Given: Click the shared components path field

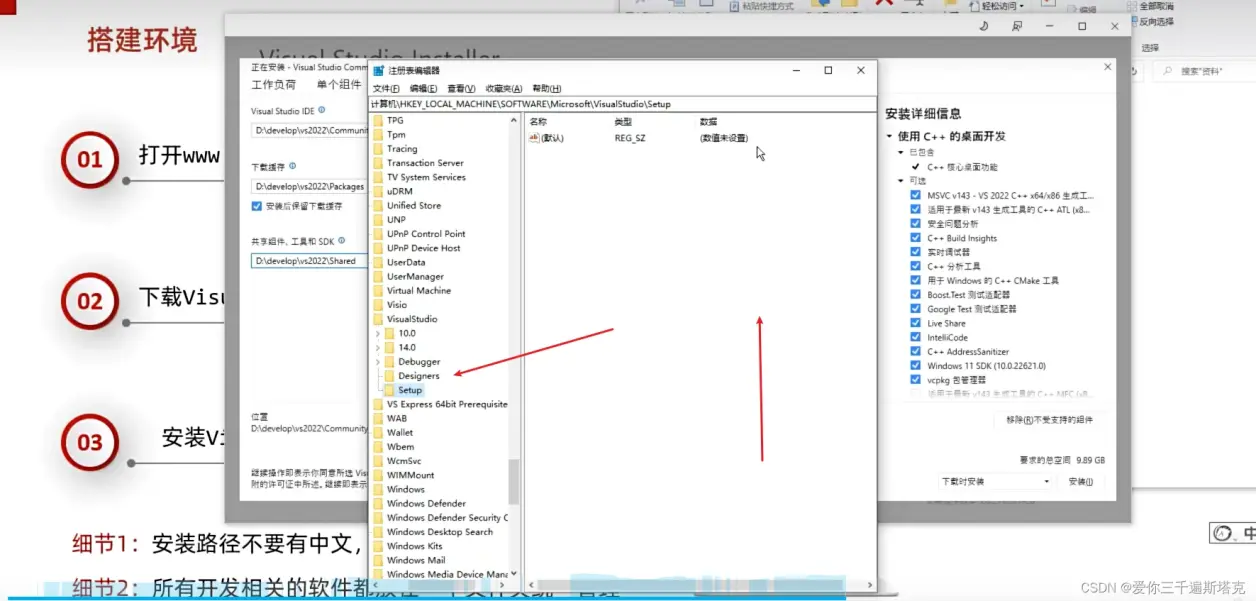Looking at the screenshot, I should click(309, 261).
